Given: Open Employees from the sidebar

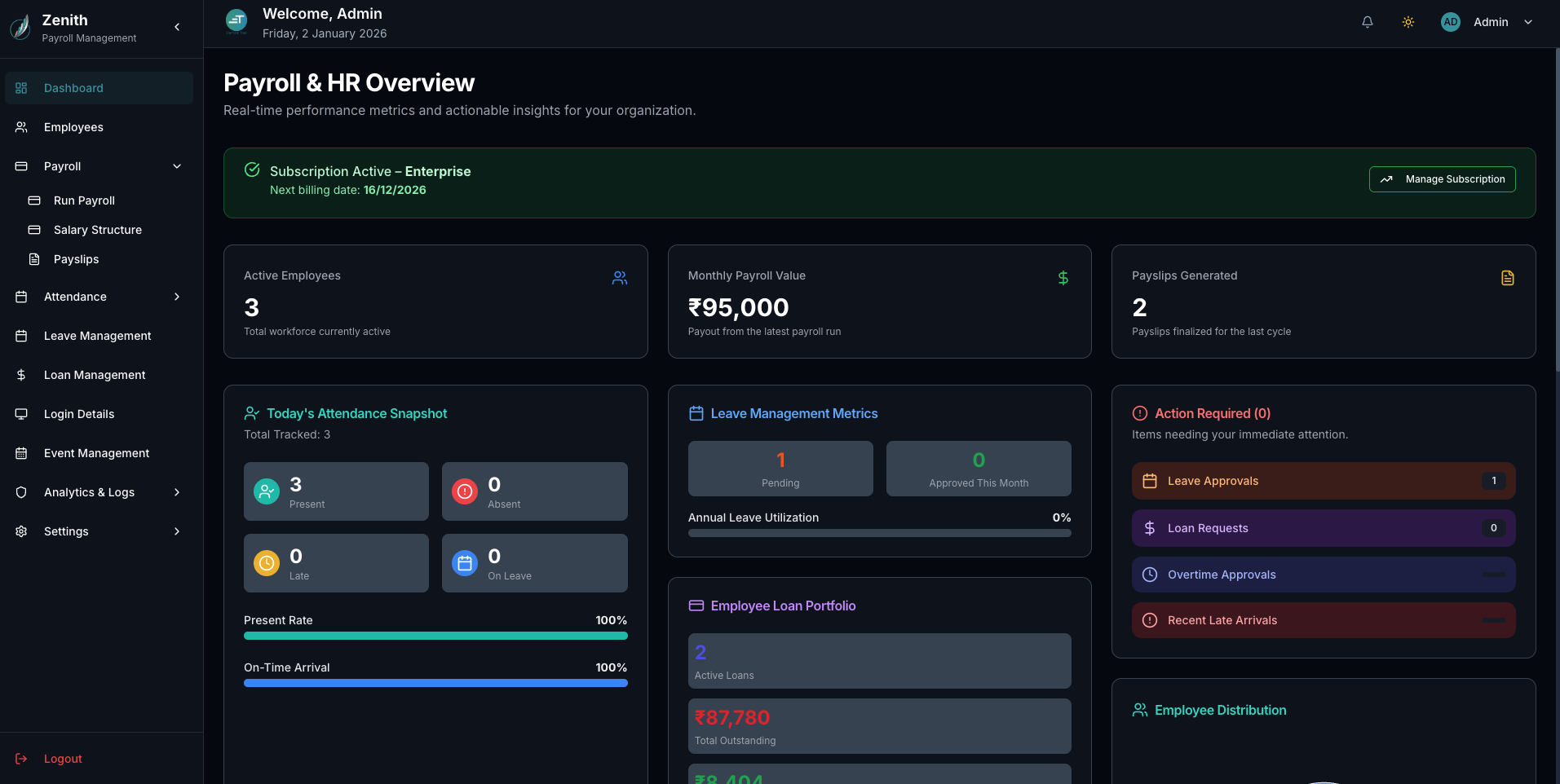Looking at the screenshot, I should 73,127.
